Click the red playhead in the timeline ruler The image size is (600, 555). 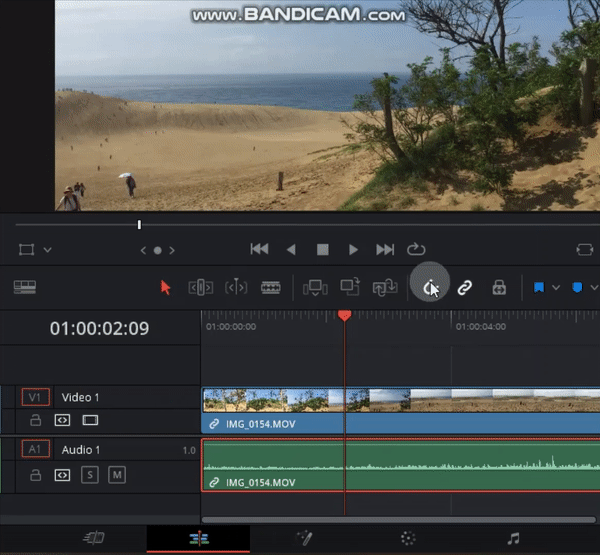click(344, 315)
